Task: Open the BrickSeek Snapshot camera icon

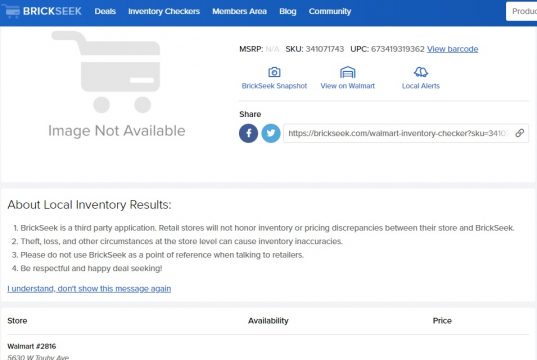Action: (274, 72)
